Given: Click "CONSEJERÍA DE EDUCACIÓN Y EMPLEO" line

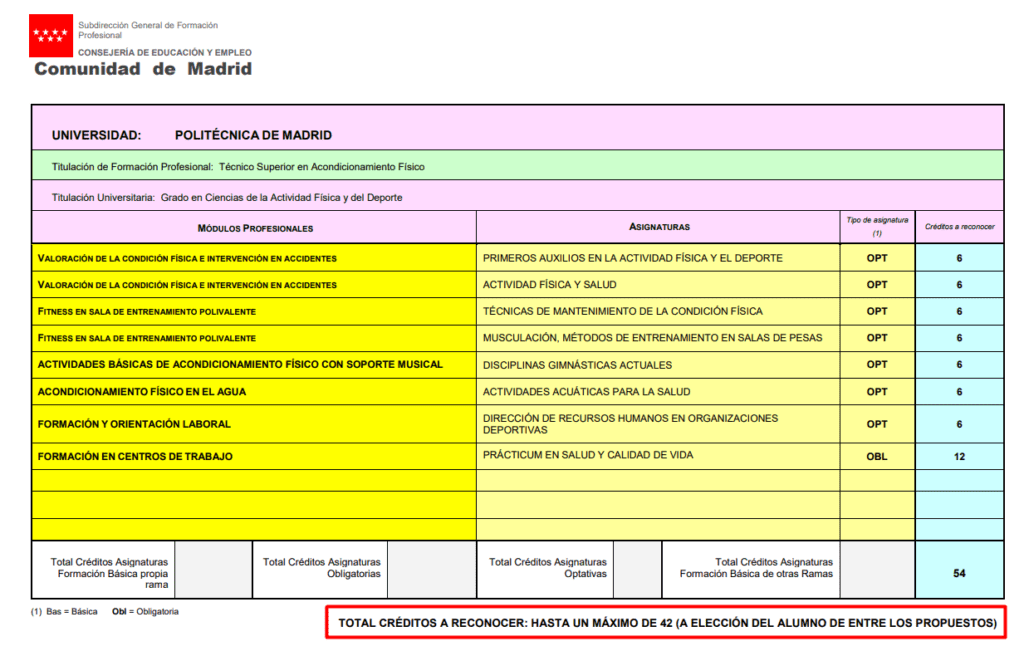Looking at the screenshot, I should point(165,52).
